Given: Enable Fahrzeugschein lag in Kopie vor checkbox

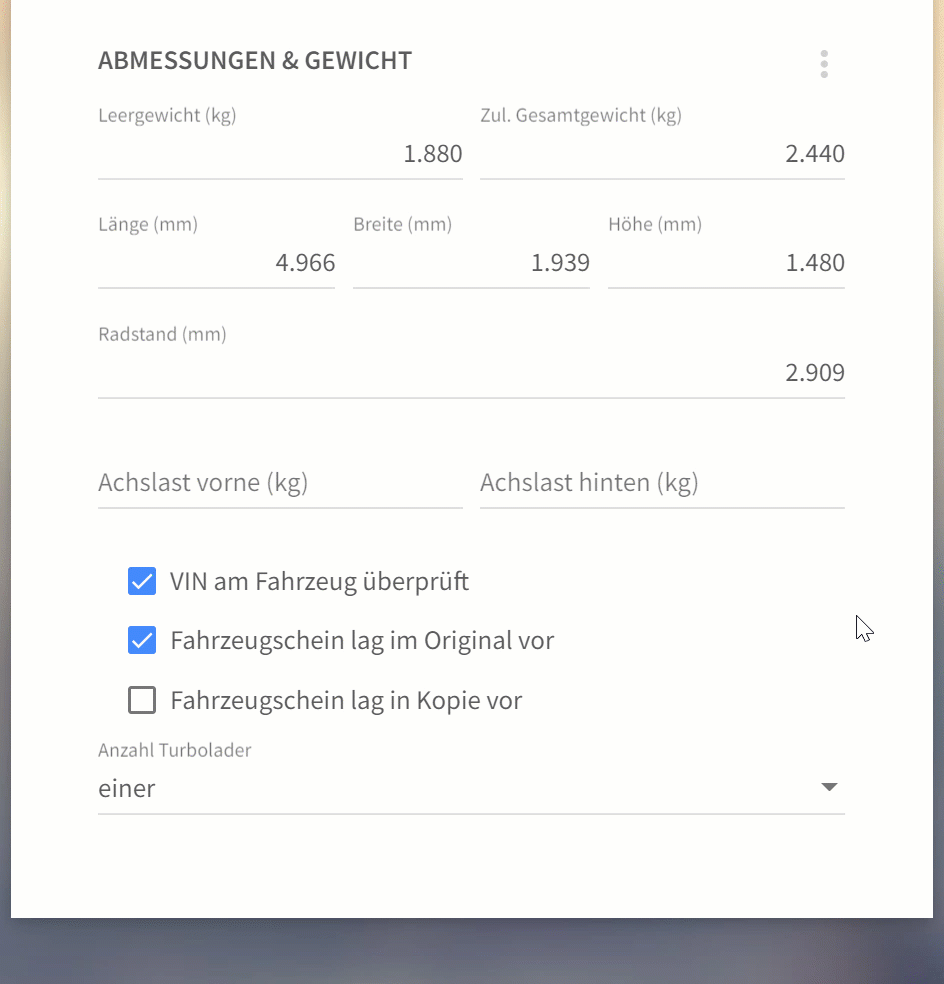Looking at the screenshot, I should coord(142,700).
